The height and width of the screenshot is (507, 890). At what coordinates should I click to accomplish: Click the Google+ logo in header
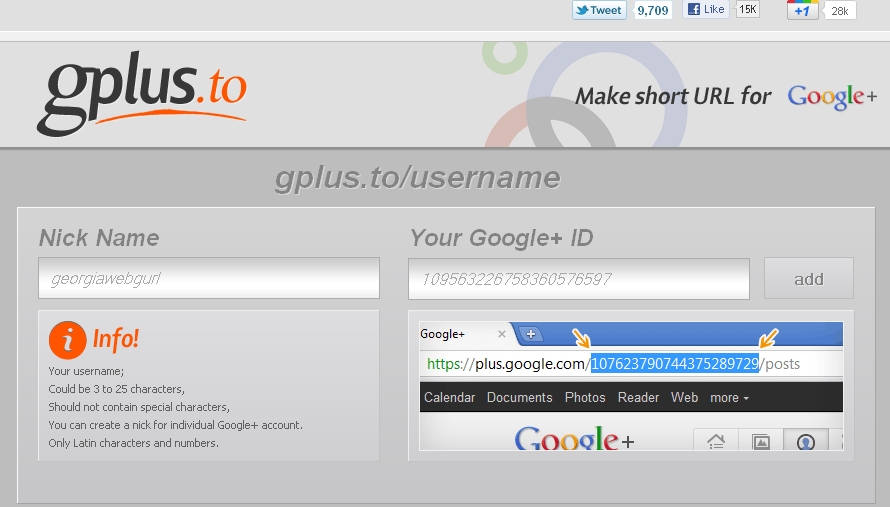click(832, 97)
